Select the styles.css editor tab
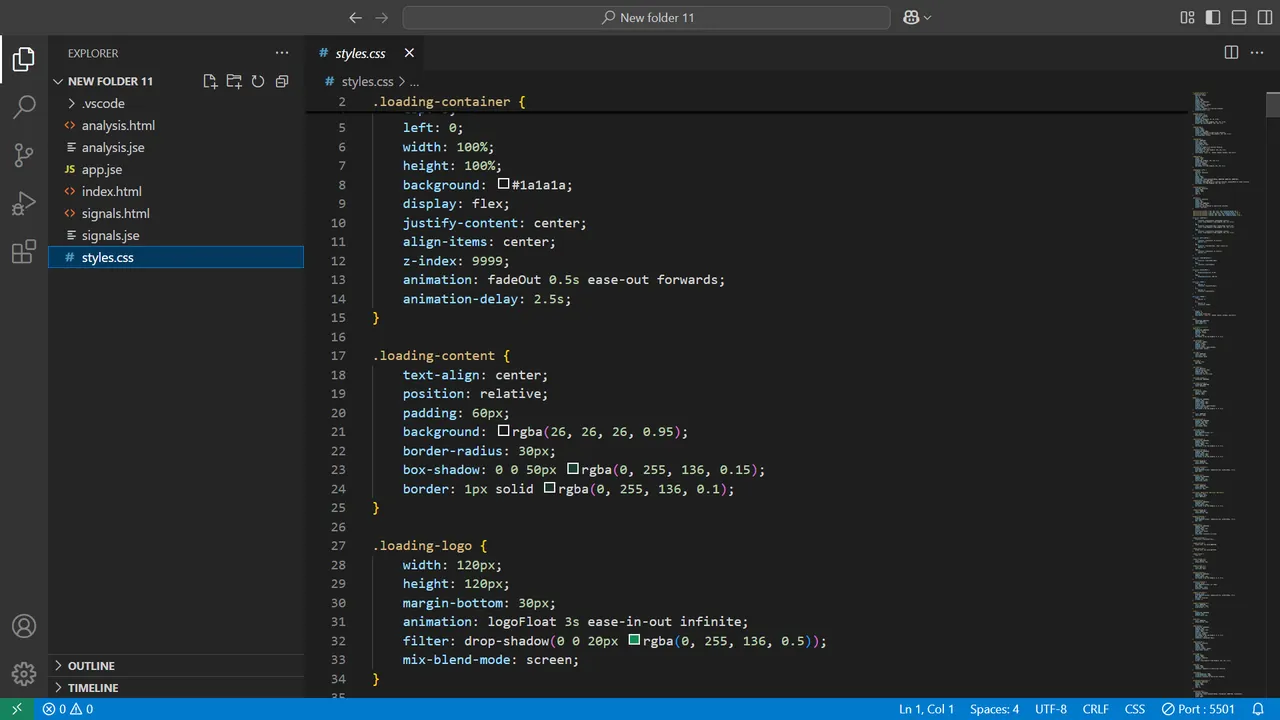 [360, 53]
